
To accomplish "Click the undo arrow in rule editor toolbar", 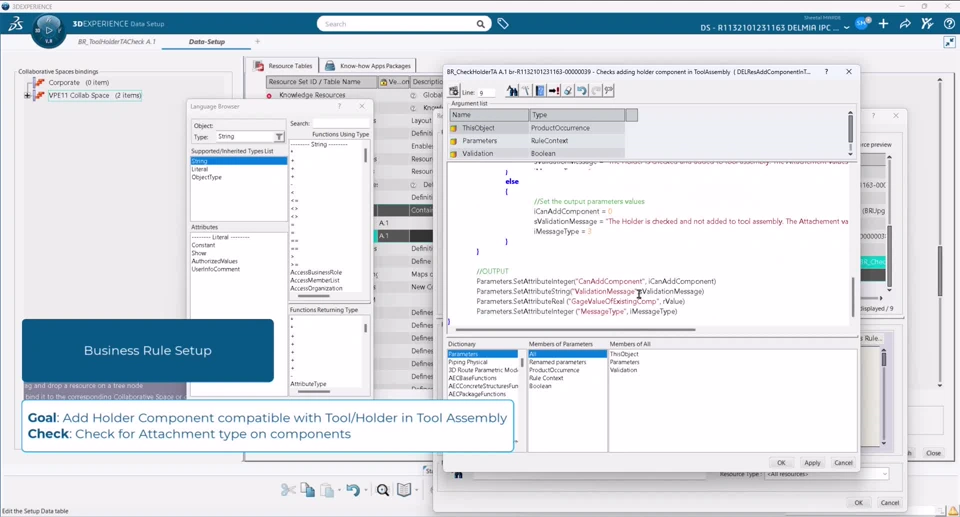I will pyautogui.click(x=581, y=91).
